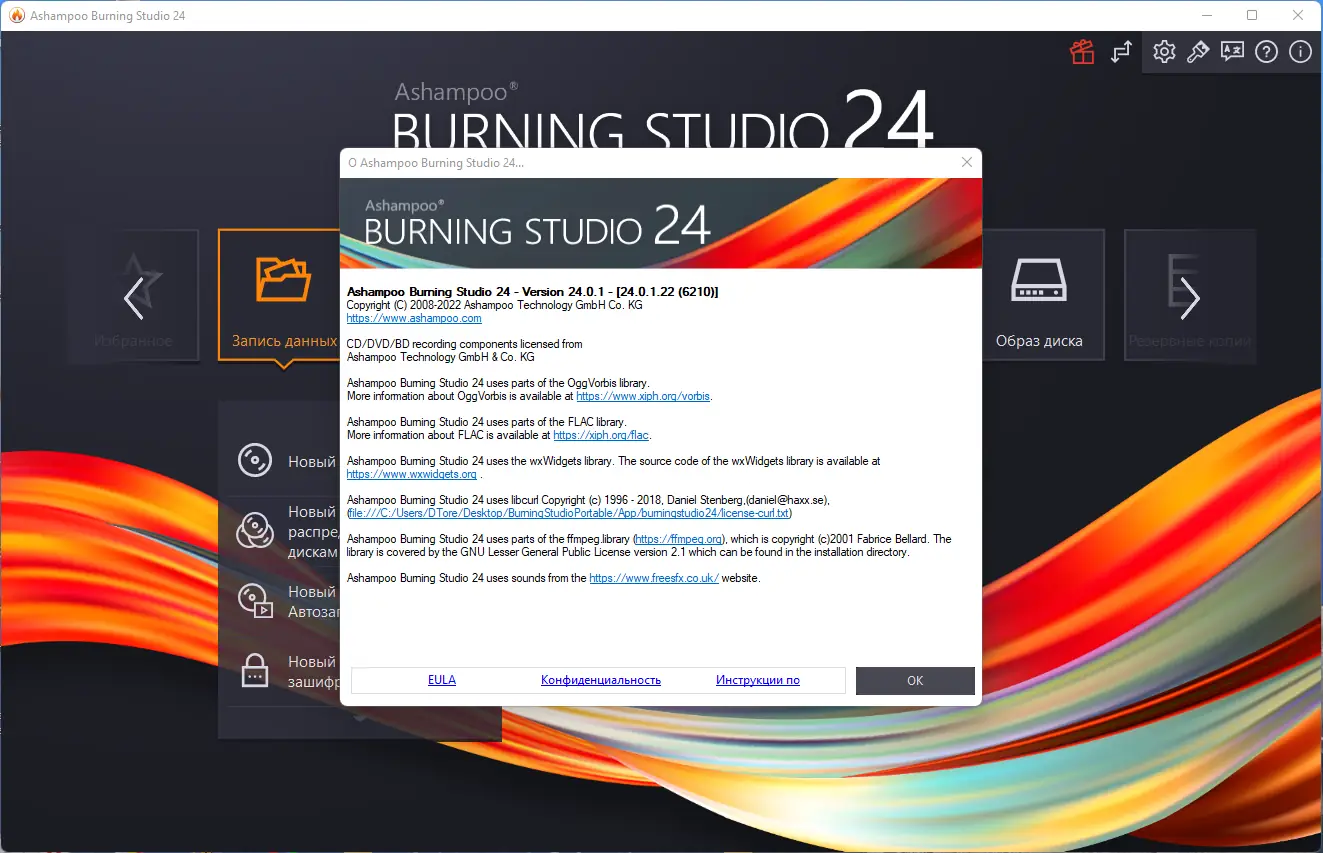This screenshot has width=1323, height=853.
Task: Close the About dialog with X
Action: pos(966,162)
